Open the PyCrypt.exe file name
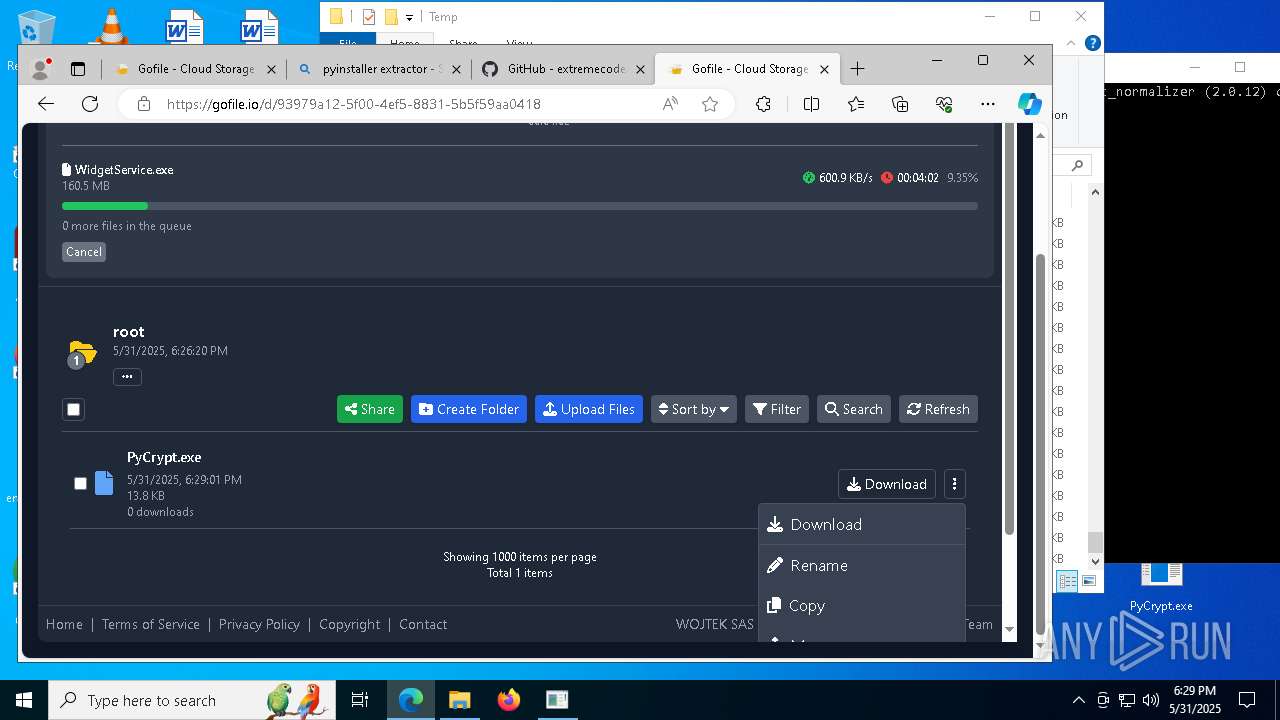 click(164, 458)
